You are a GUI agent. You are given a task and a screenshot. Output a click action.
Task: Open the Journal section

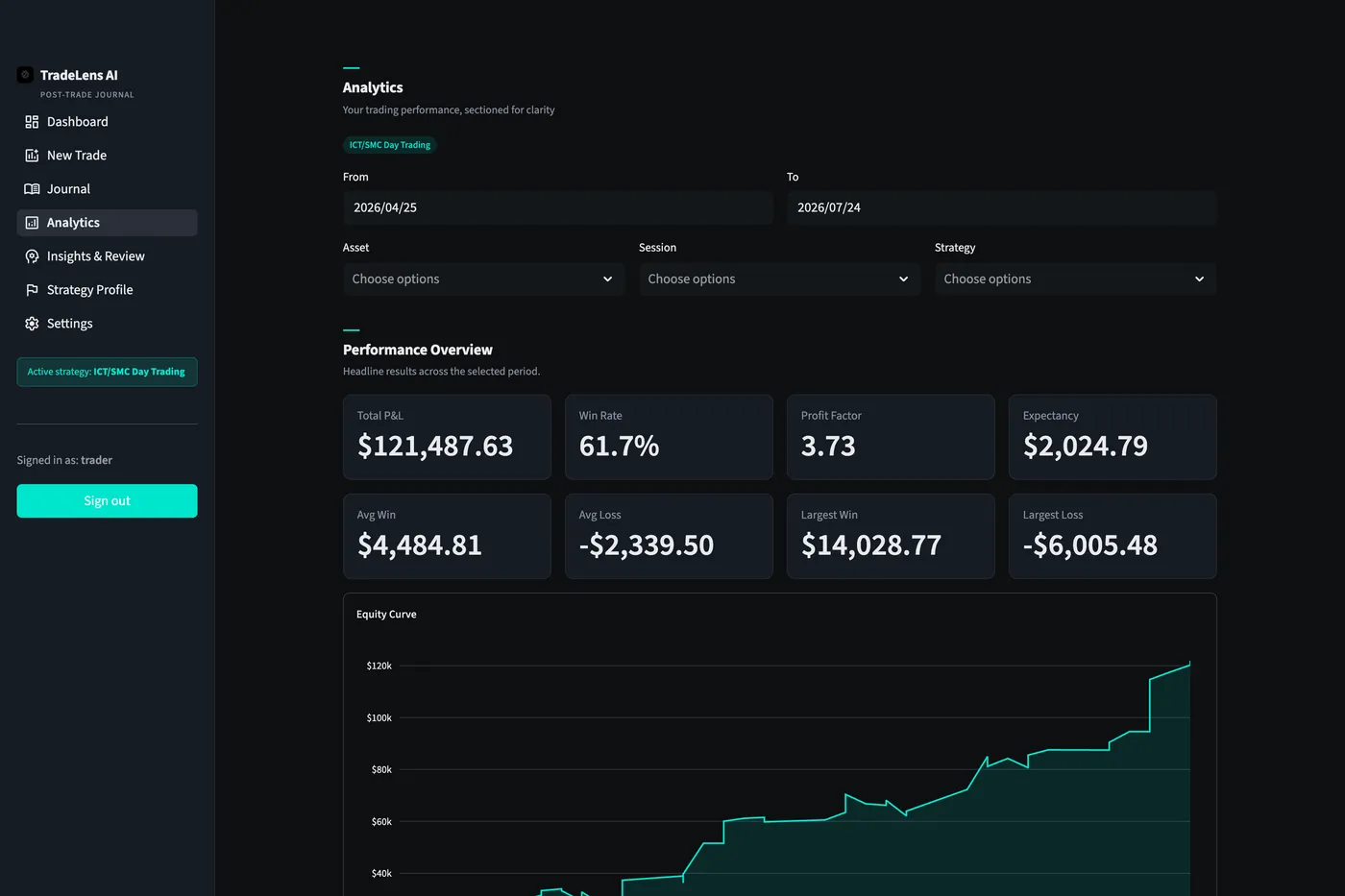pos(107,189)
